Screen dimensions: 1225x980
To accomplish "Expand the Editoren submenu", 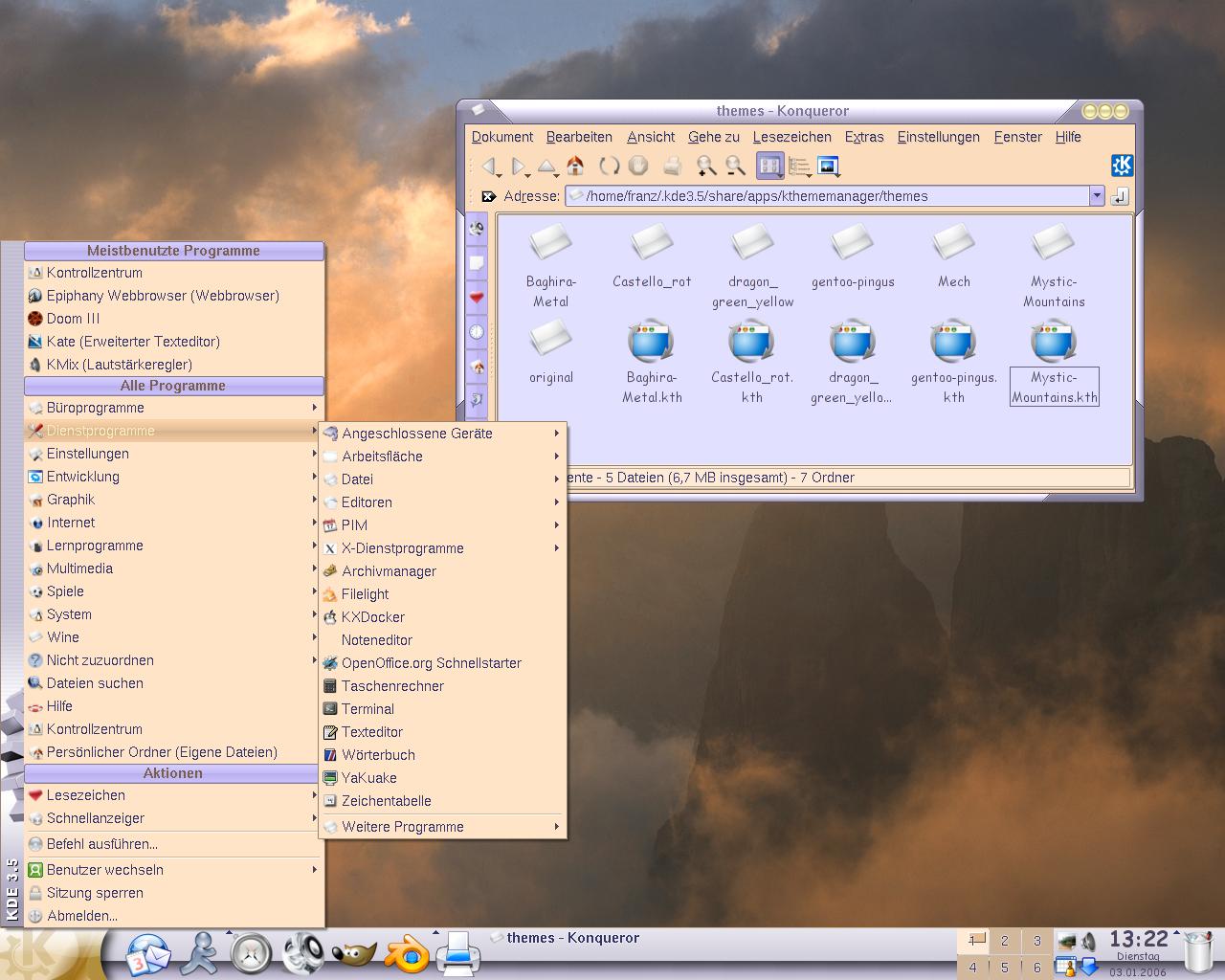I will [442, 502].
